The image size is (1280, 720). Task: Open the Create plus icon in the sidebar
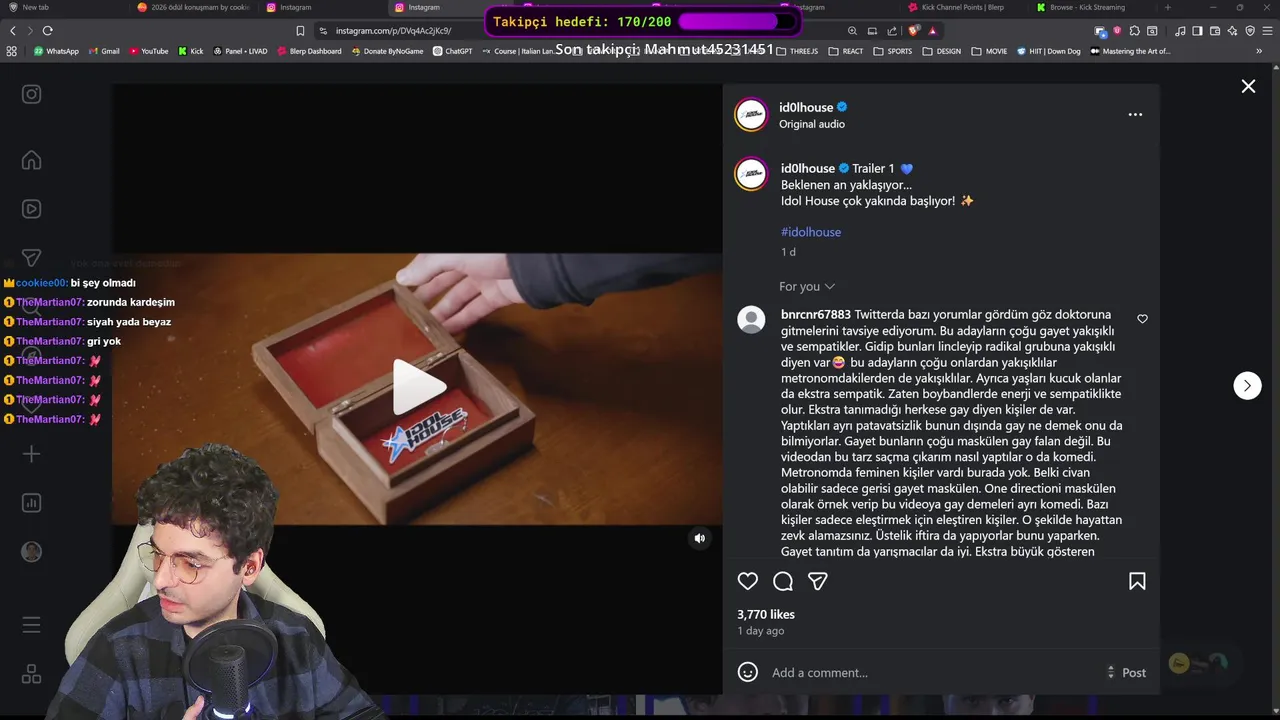pyautogui.click(x=32, y=454)
